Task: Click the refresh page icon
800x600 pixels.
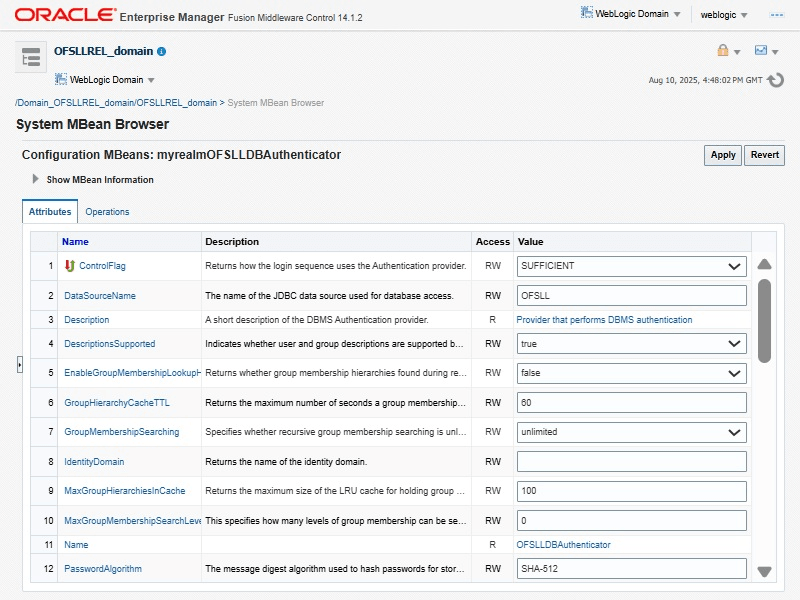Action: pyautogui.click(x=776, y=80)
